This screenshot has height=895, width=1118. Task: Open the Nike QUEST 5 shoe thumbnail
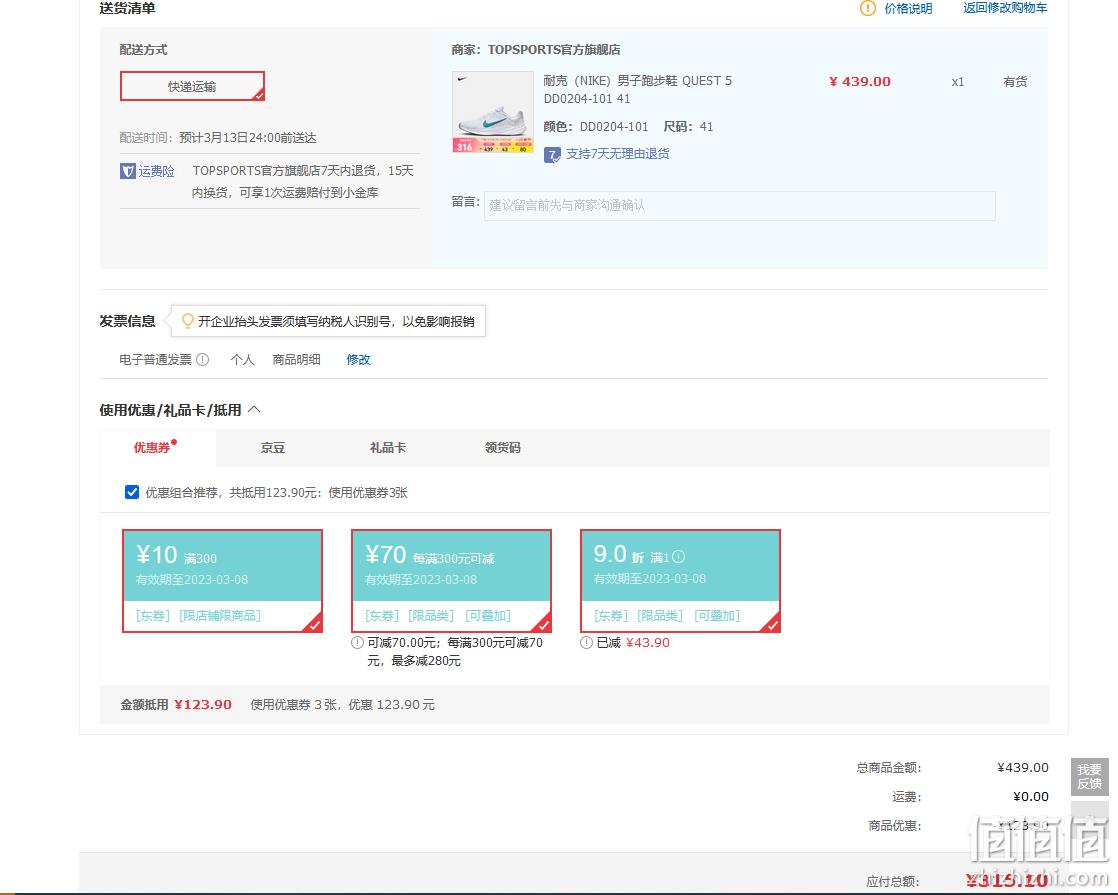click(493, 112)
